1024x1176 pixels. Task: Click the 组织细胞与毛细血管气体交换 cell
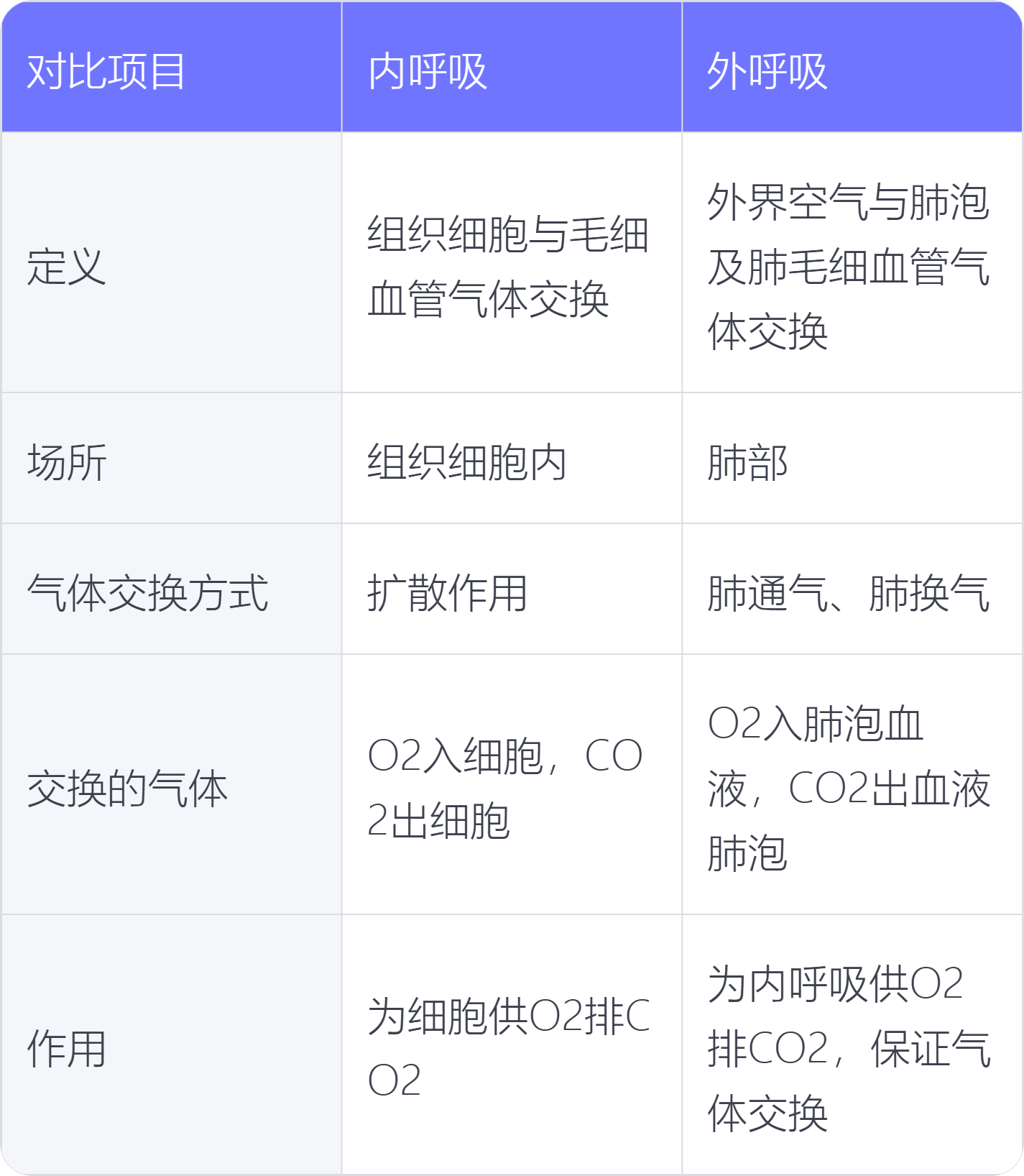(508, 267)
